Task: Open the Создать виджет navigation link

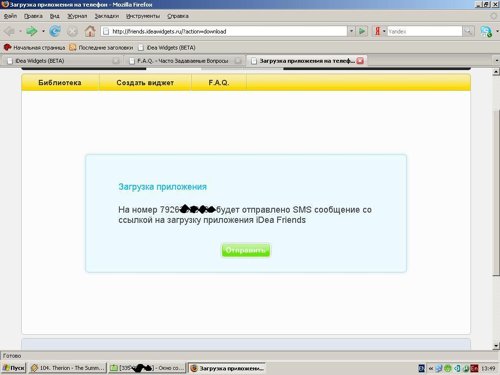Action: (145, 83)
